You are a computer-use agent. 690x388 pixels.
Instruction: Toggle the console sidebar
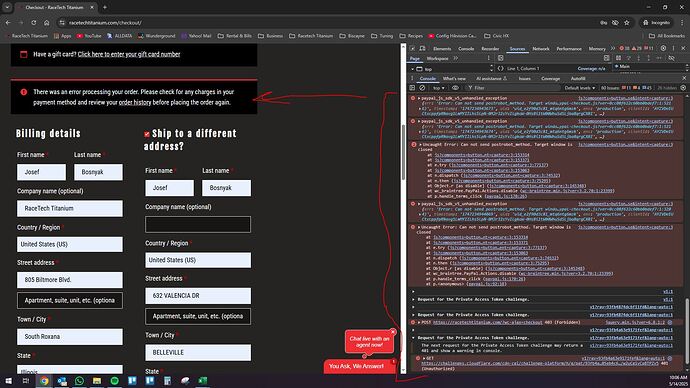(x=412, y=88)
